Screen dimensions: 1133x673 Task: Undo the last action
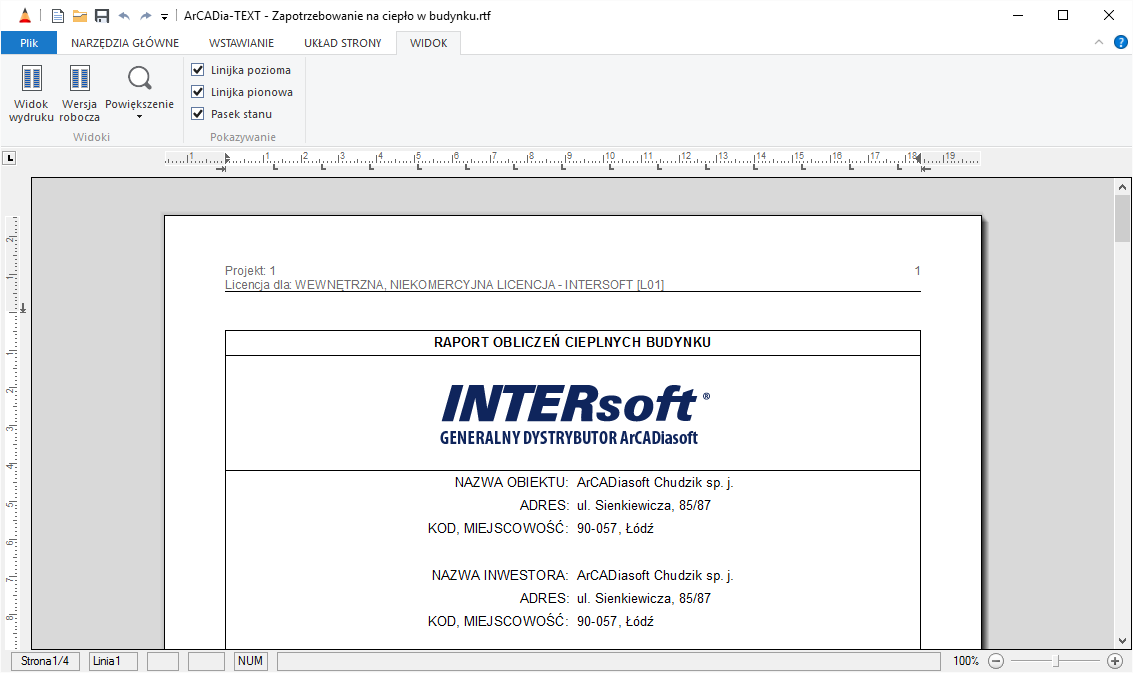pyautogui.click(x=124, y=16)
